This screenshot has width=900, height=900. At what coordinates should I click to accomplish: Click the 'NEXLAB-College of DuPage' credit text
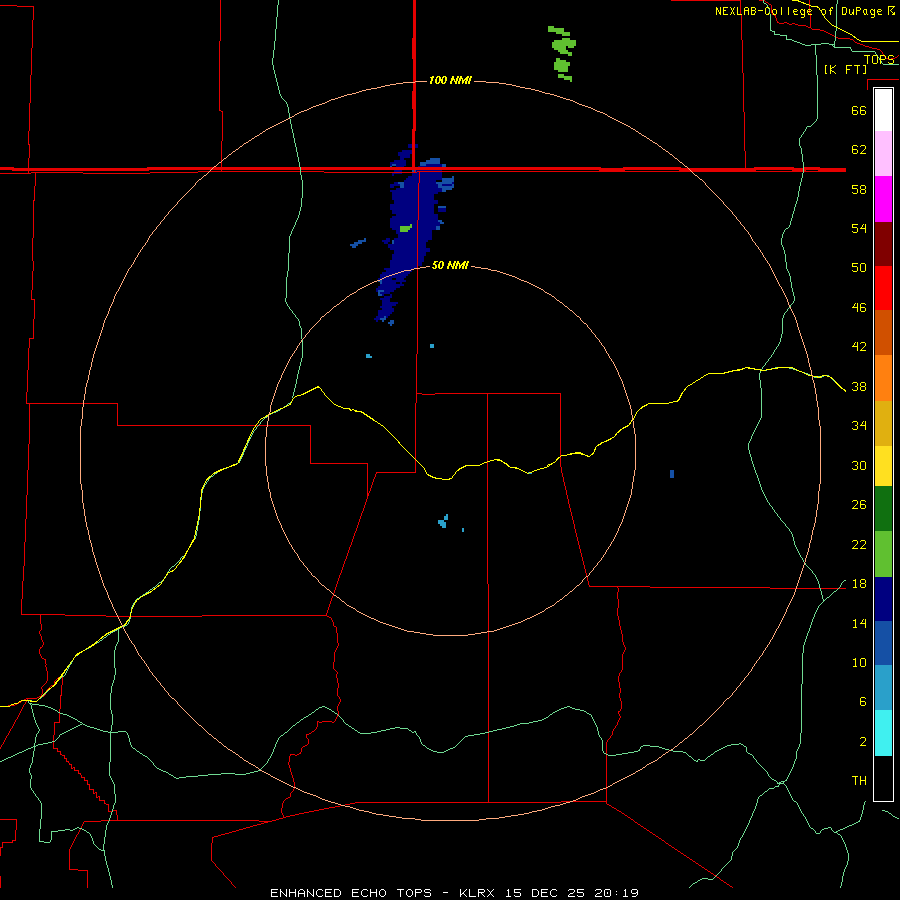798,11
